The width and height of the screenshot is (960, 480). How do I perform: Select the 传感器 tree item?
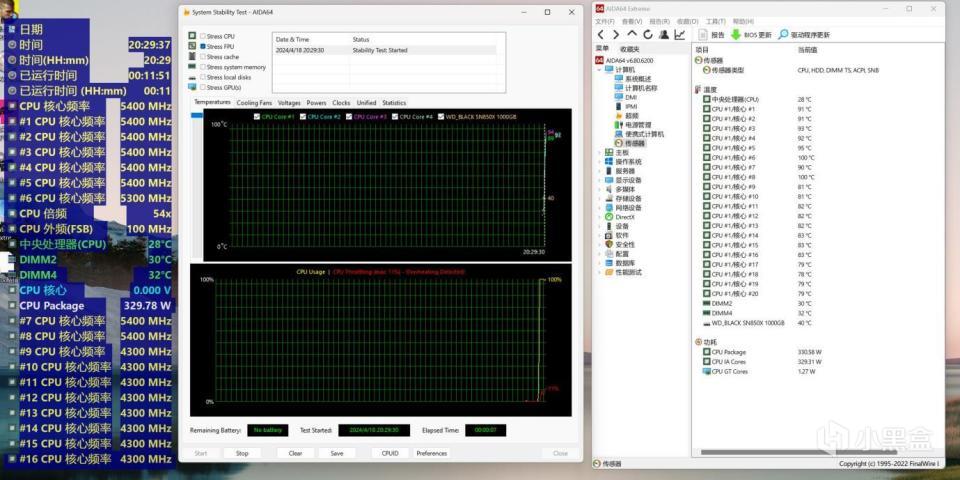click(634, 143)
